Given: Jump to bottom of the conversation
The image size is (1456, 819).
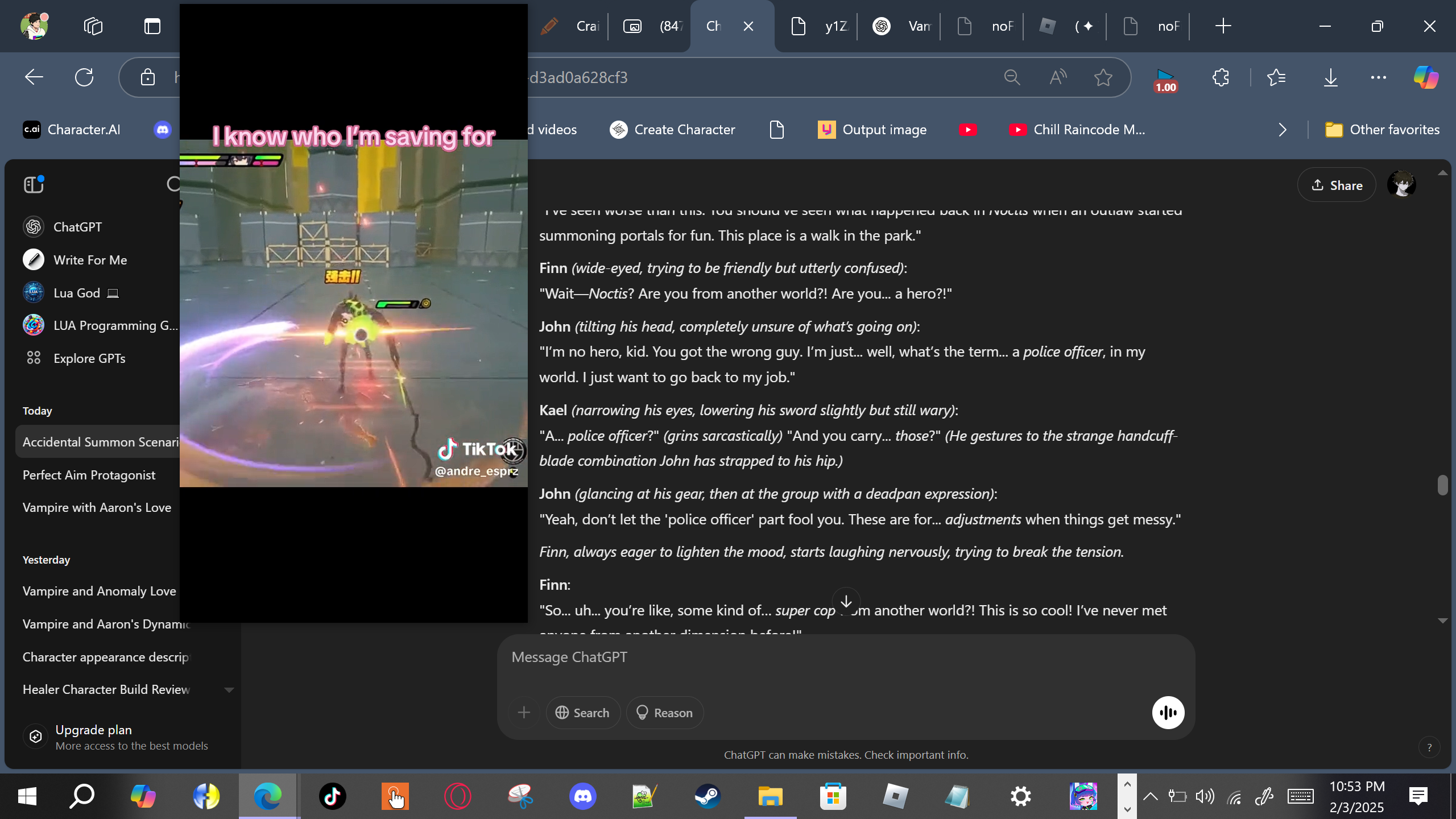Looking at the screenshot, I should pyautogui.click(x=846, y=601).
